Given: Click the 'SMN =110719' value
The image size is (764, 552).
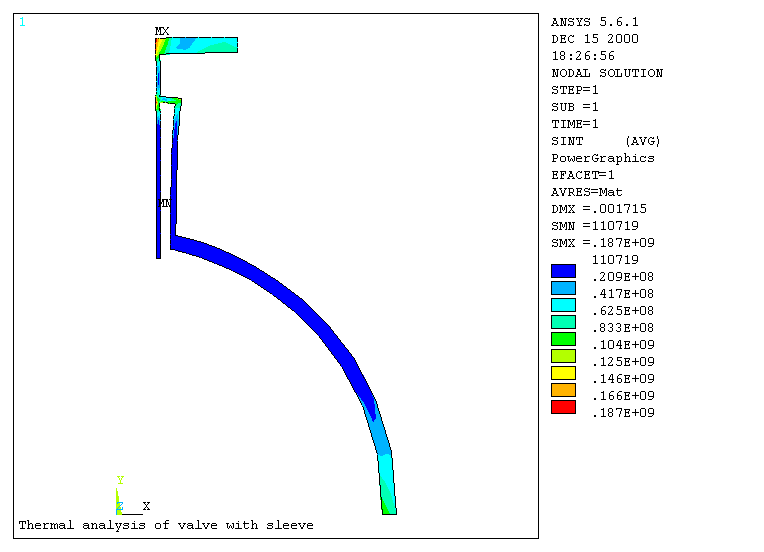Looking at the screenshot, I should 595,226.
